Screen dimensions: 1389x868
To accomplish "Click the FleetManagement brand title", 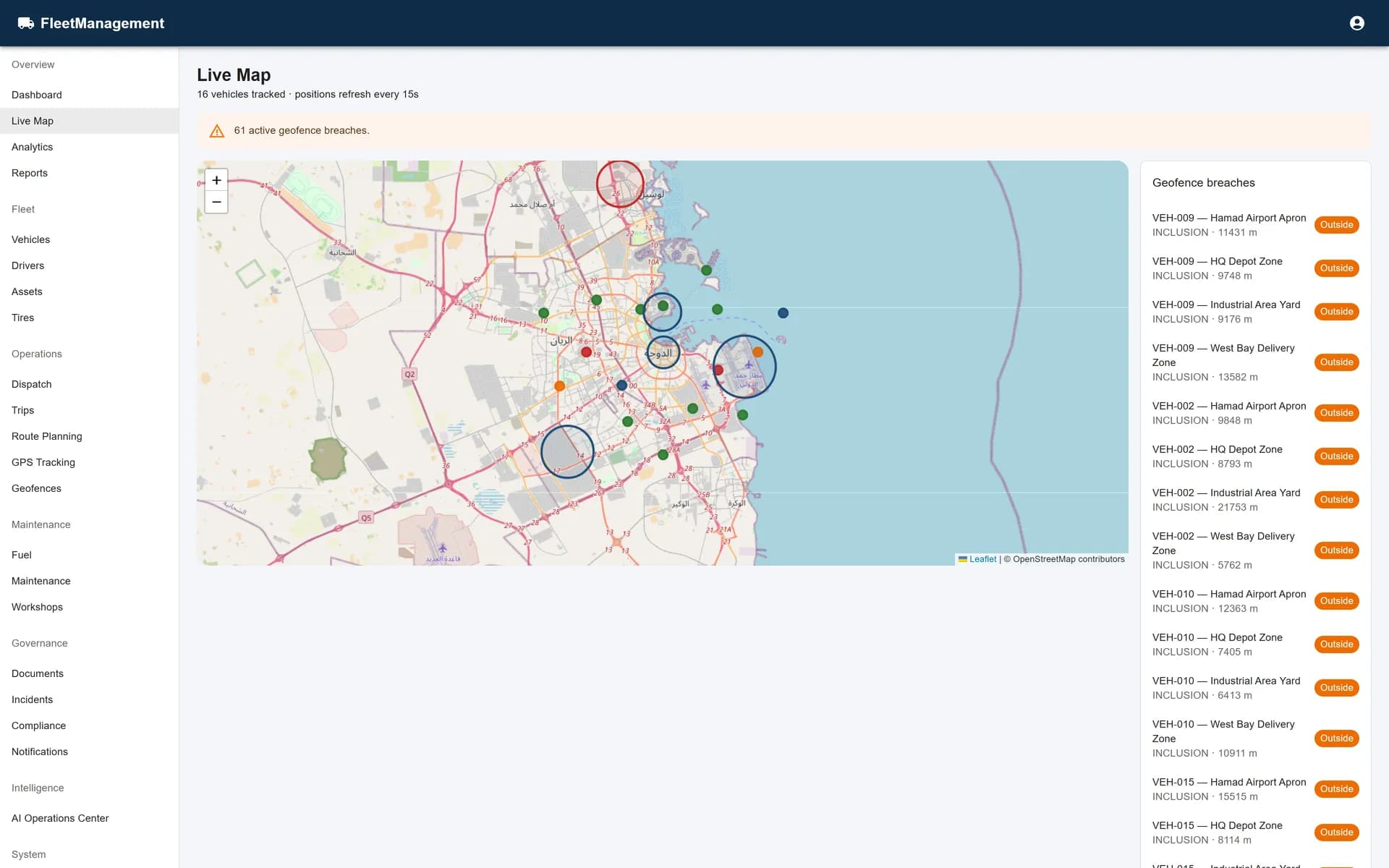I will (102, 23).
